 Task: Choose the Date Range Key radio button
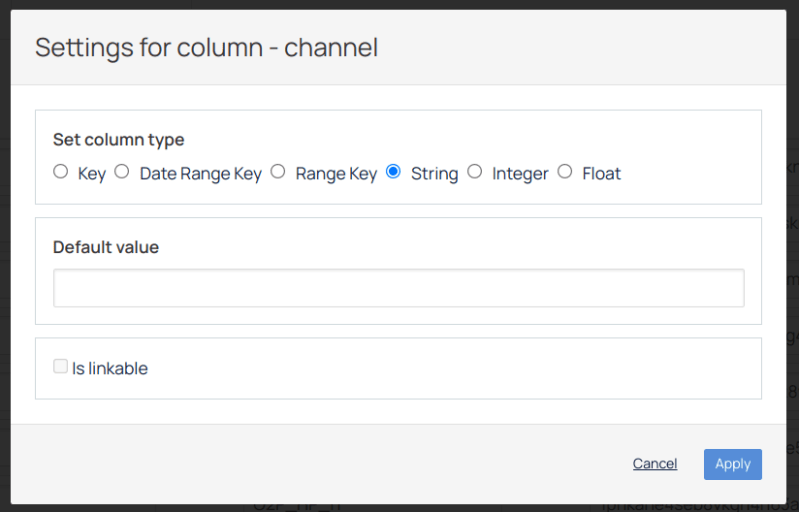pyautogui.click(x=122, y=172)
